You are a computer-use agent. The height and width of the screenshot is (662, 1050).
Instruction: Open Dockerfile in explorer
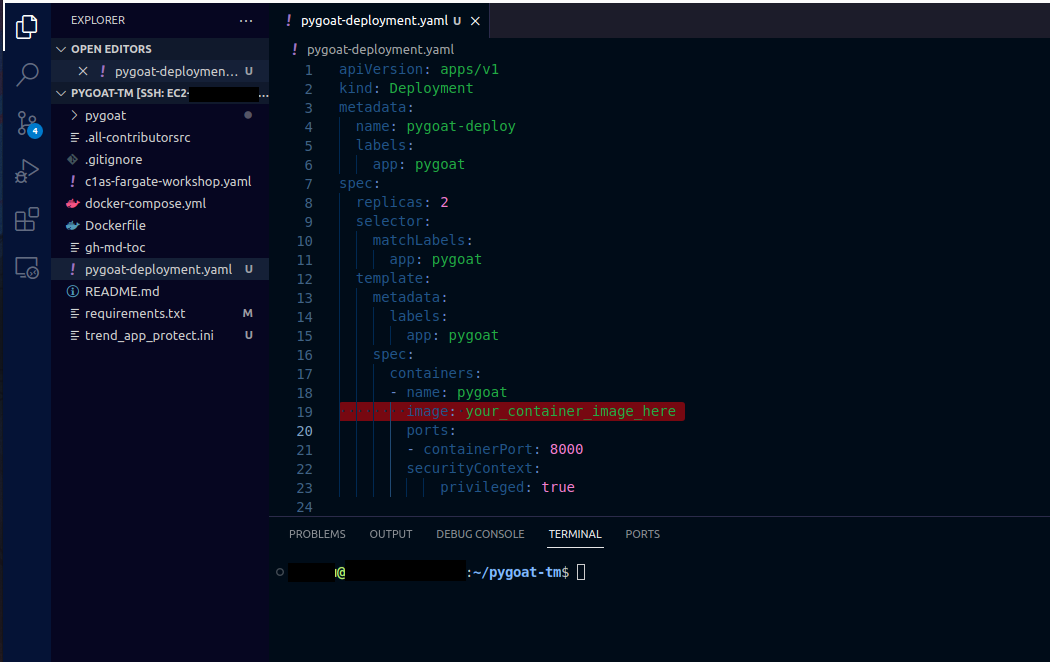coord(115,226)
